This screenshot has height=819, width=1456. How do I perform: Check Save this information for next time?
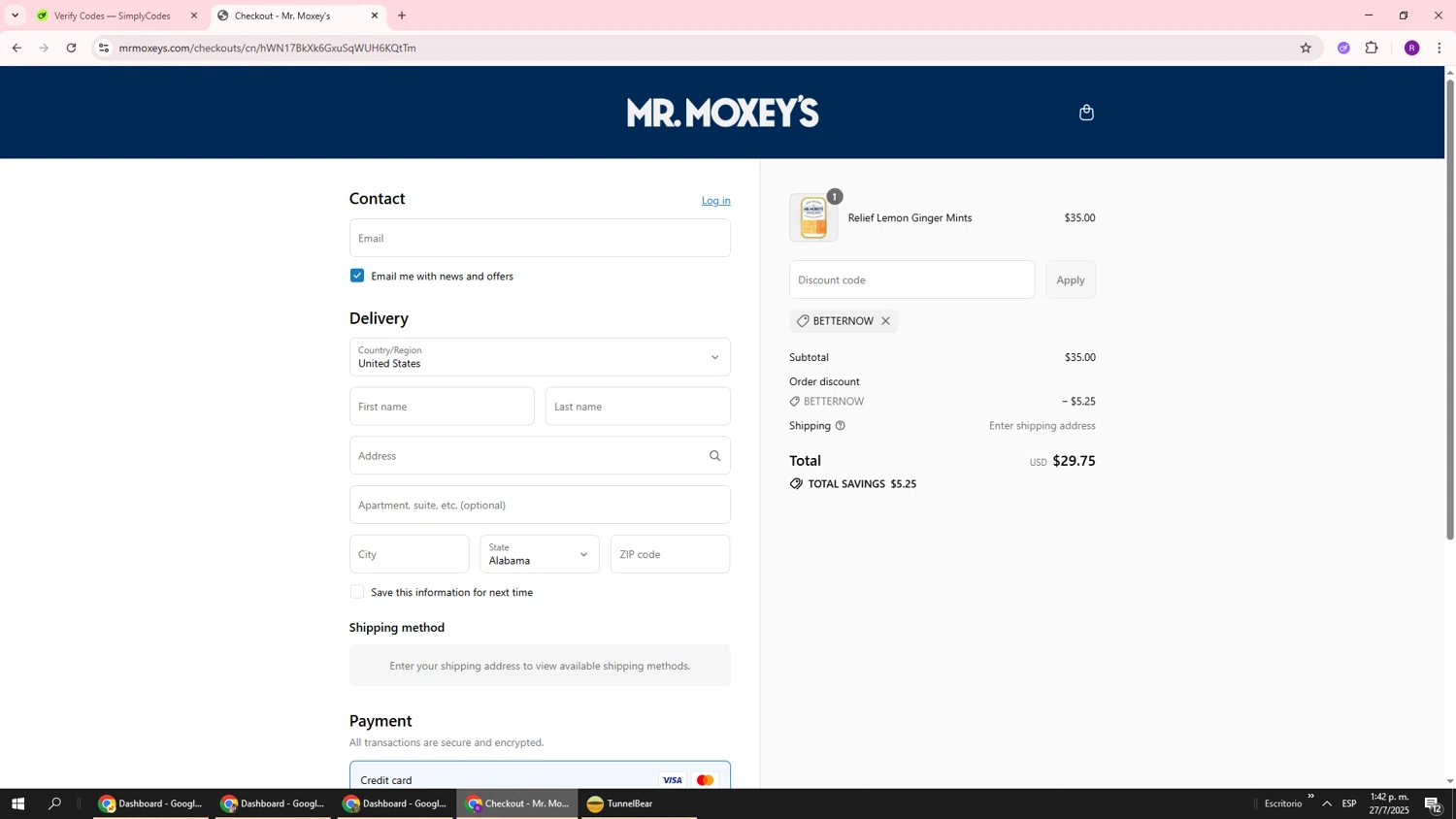tap(357, 592)
